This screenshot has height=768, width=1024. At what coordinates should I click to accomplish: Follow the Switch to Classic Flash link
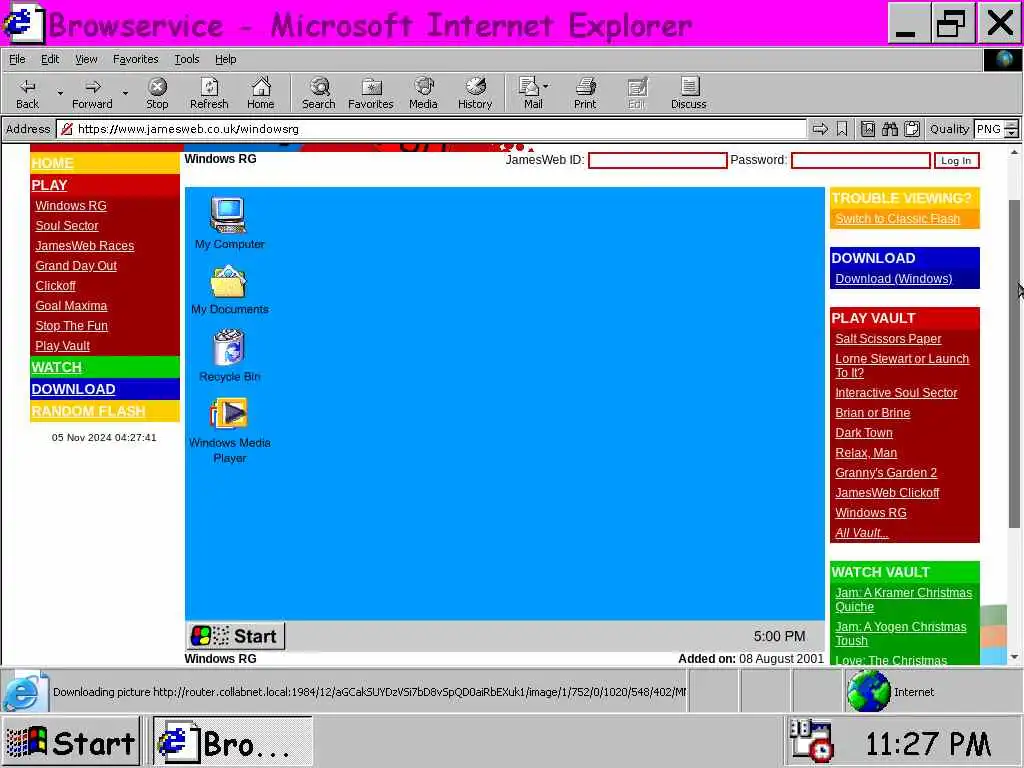click(897, 219)
